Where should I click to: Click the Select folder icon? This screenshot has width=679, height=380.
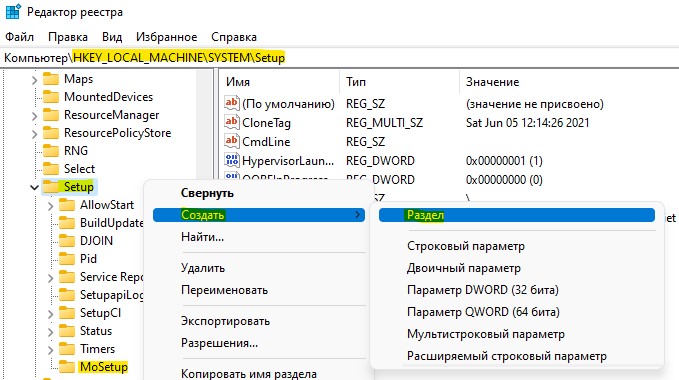(51, 169)
